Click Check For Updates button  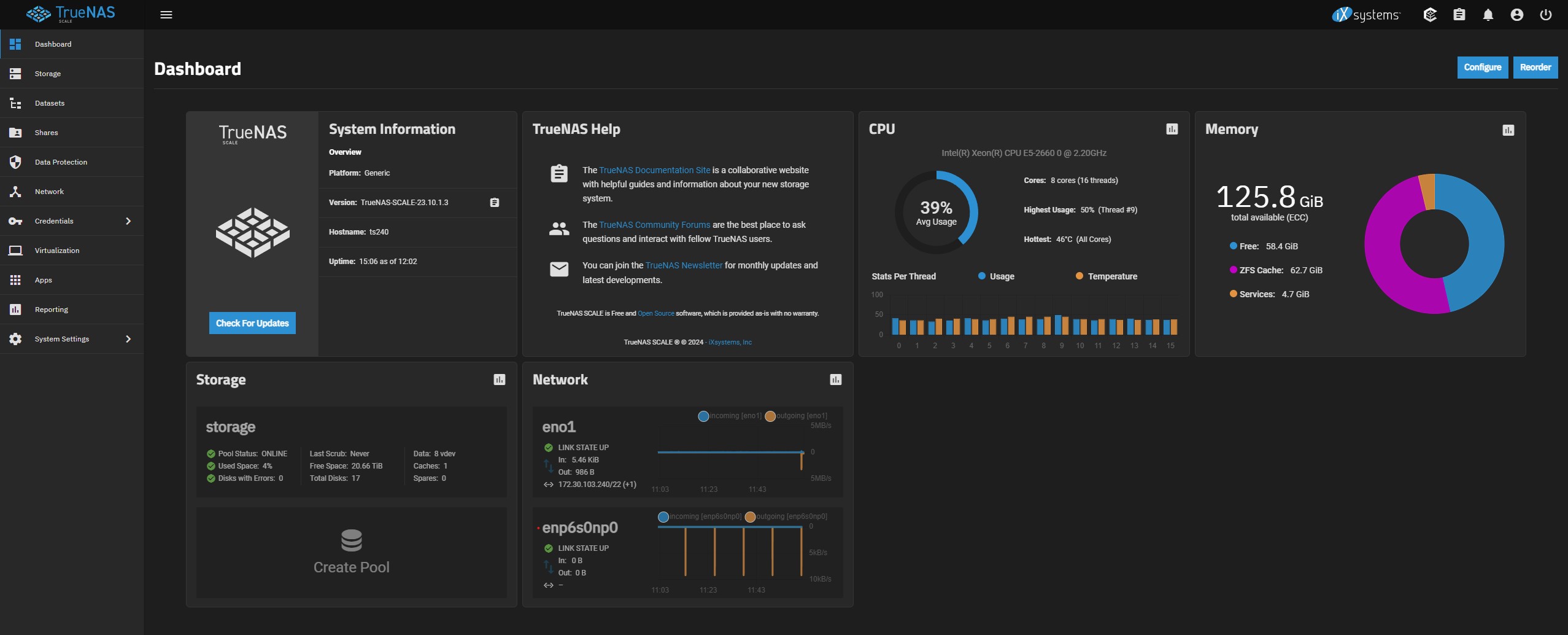(252, 323)
